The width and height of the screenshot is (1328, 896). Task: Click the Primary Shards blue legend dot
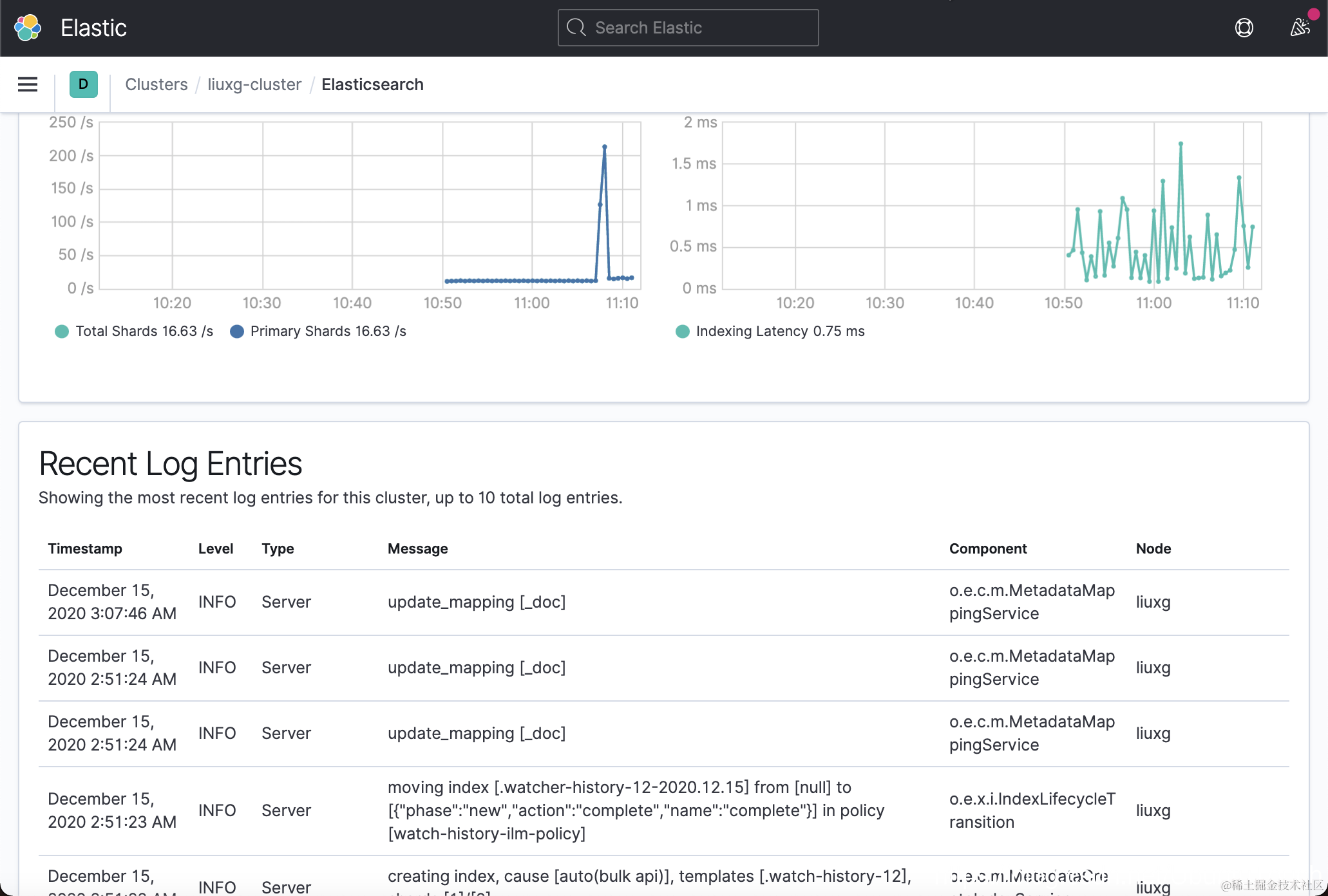tap(237, 331)
